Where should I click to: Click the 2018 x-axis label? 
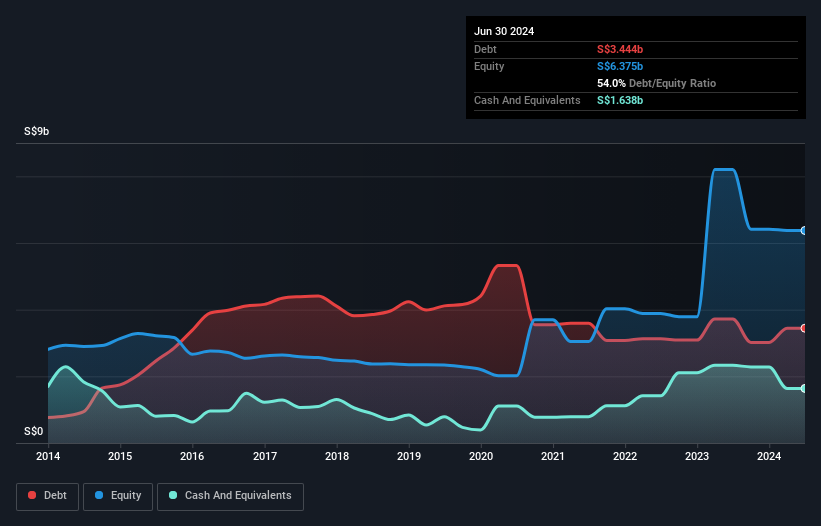337,456
